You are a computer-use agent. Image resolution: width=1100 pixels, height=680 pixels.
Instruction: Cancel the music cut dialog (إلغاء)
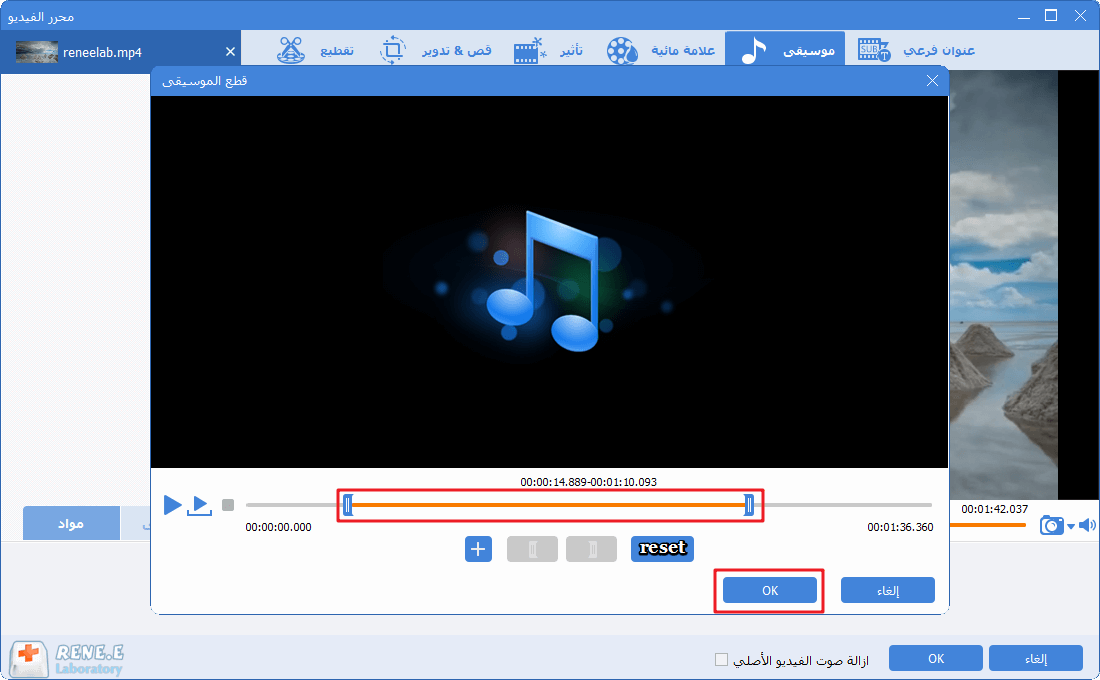[887, 590]
